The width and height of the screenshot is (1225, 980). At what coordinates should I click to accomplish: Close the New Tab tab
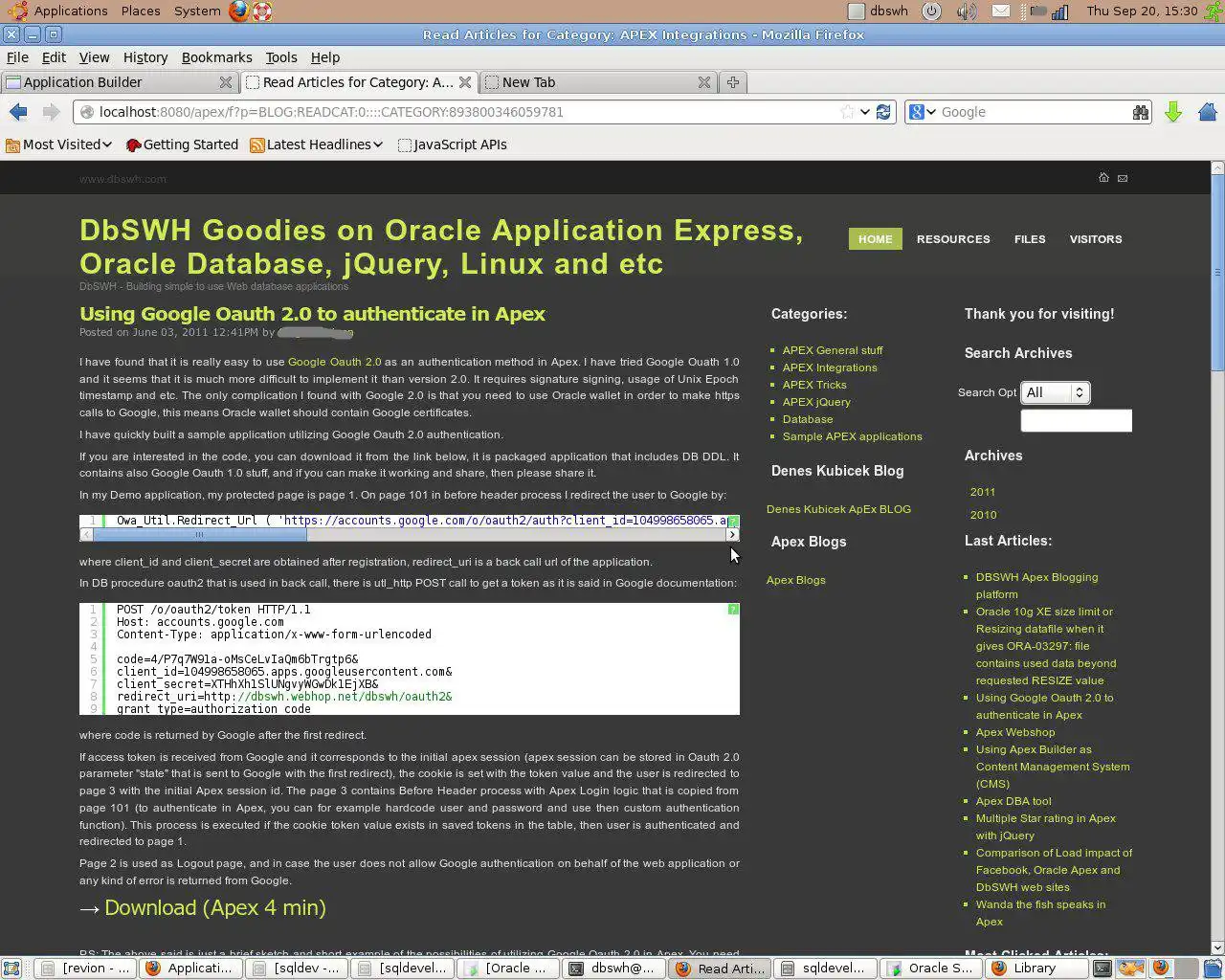704,82
